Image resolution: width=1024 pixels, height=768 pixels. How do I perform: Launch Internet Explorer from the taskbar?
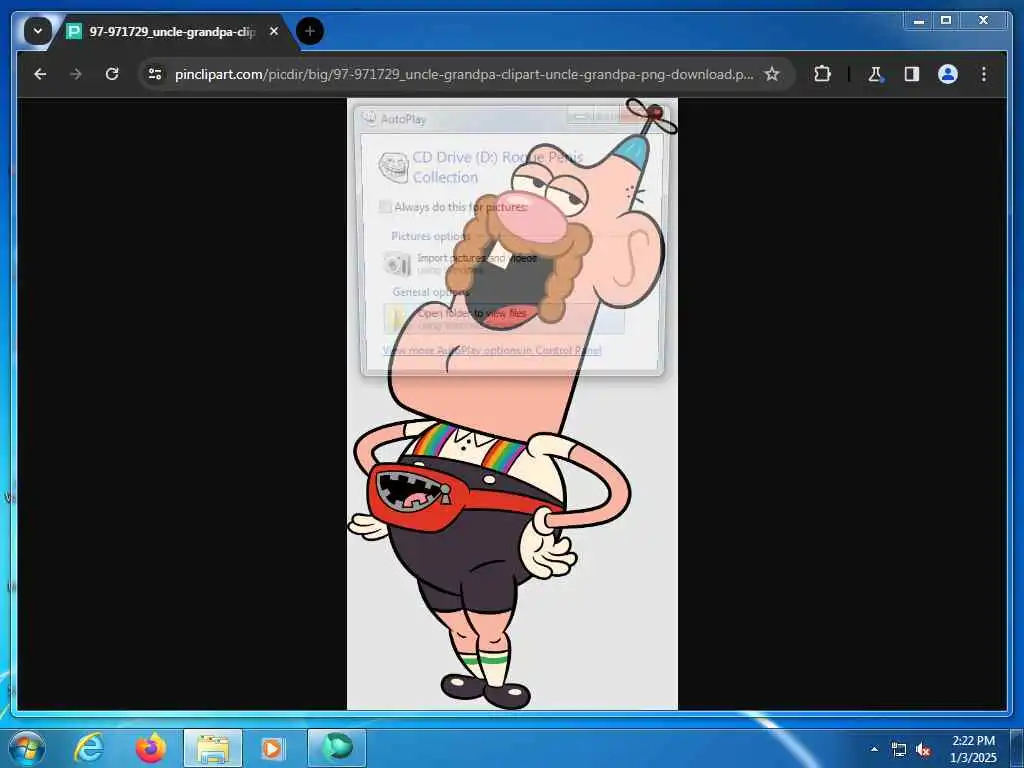[89, 748]
